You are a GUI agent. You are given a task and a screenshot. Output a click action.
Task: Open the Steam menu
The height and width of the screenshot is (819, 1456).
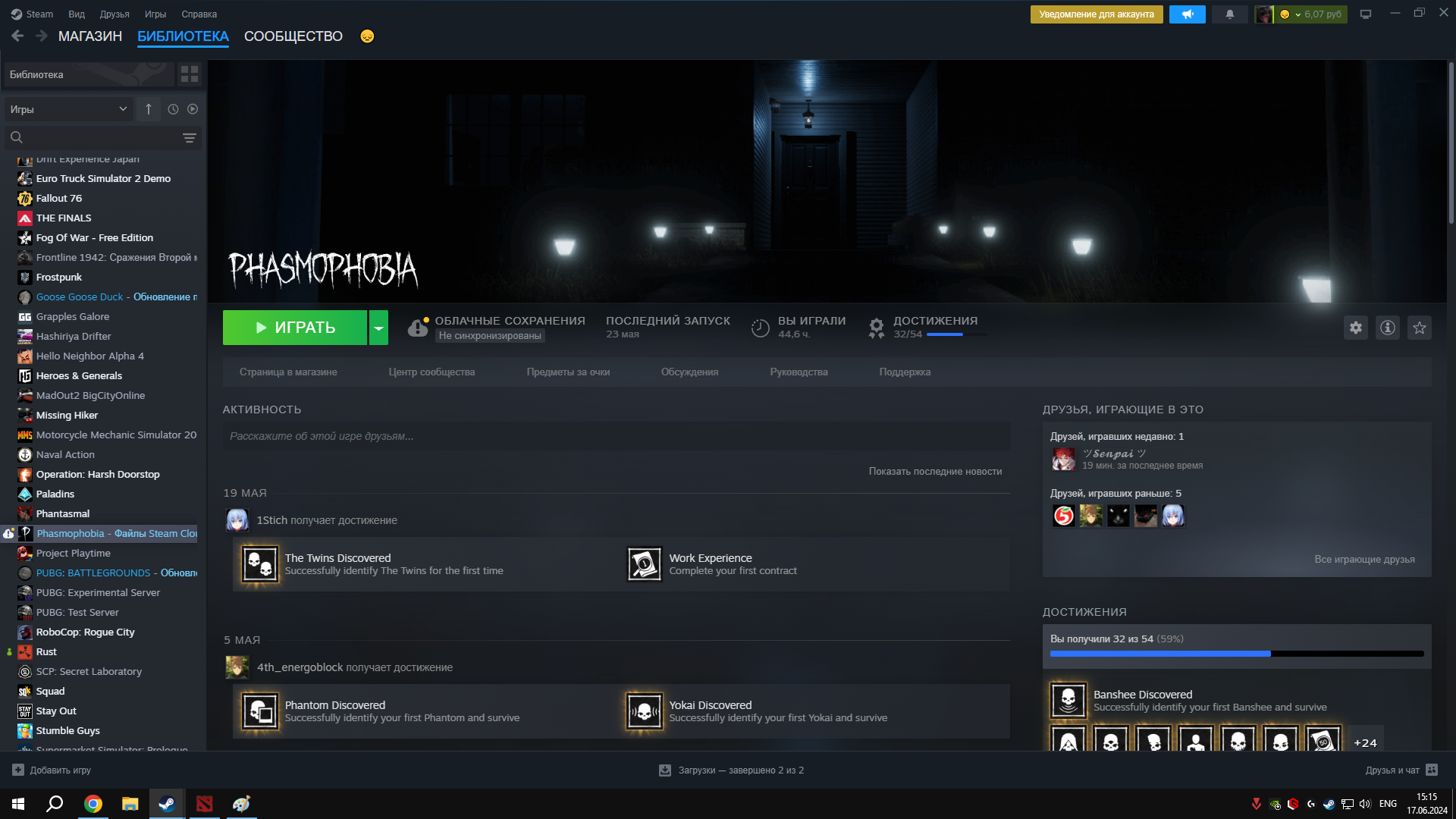pyautogui.click(x=32, y=14)
